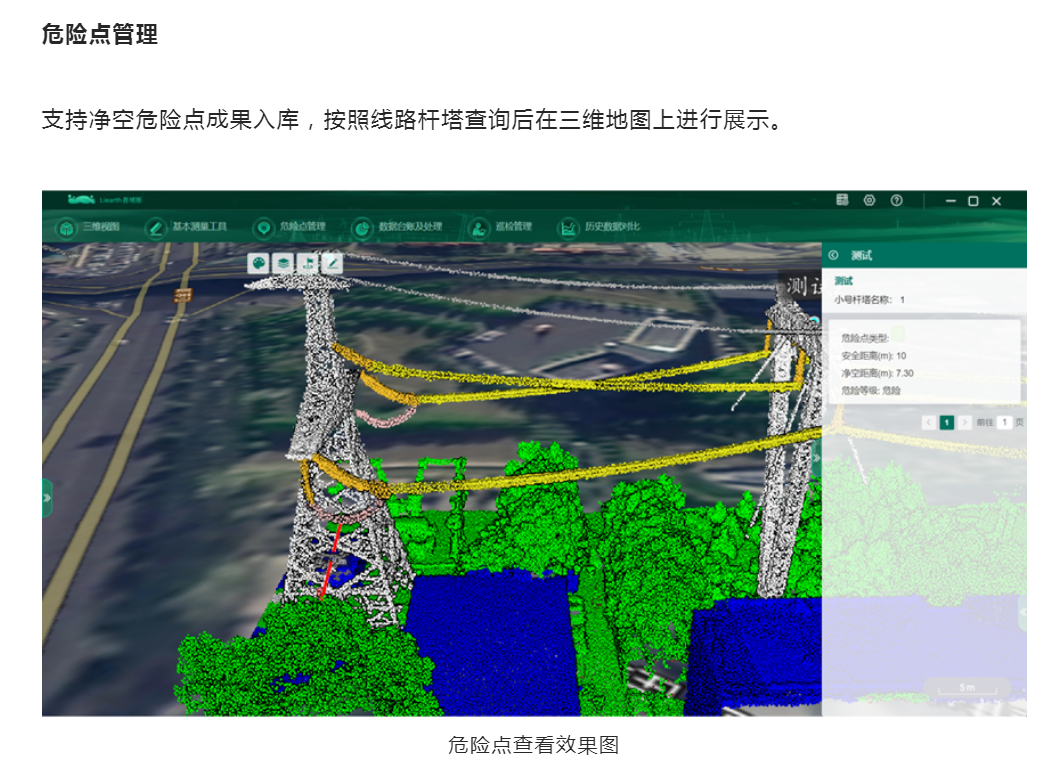Image resolution: width=1043 pixels, height=761 pixels.
Task: Click the 数据台账及处理 pie chart icon
Action: (363, 228)
